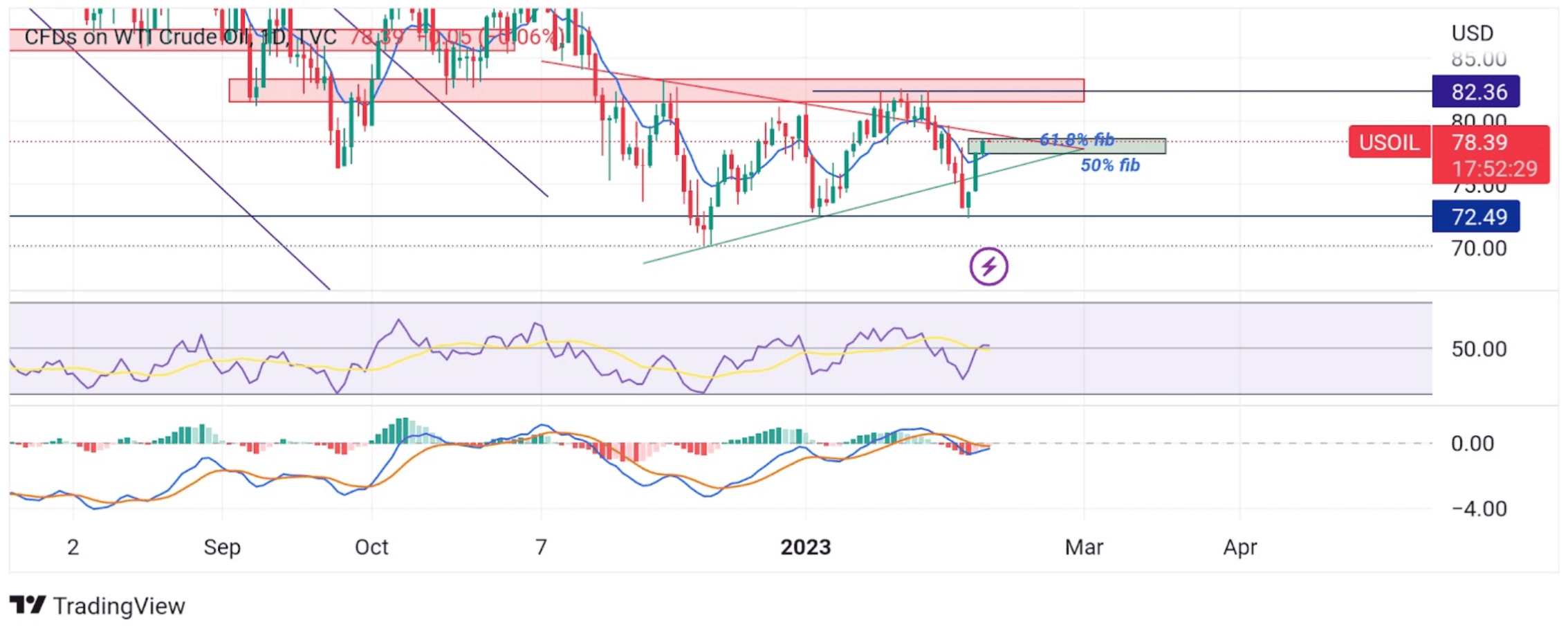
Task: Select the 72.49 price level label
Action: click(1476, 217)
